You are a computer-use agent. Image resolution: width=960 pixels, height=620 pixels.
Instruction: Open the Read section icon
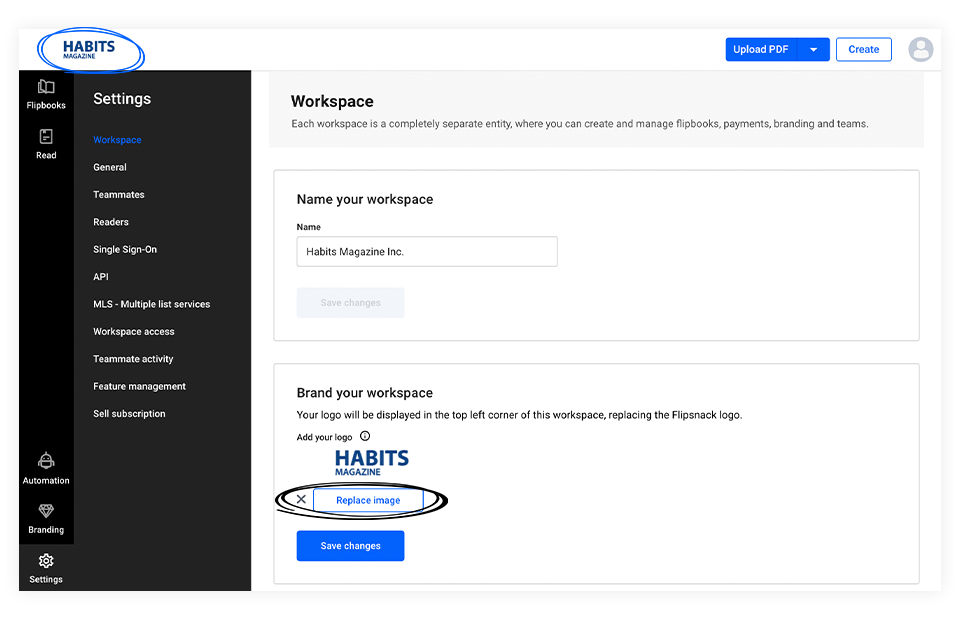click(46, 136)
